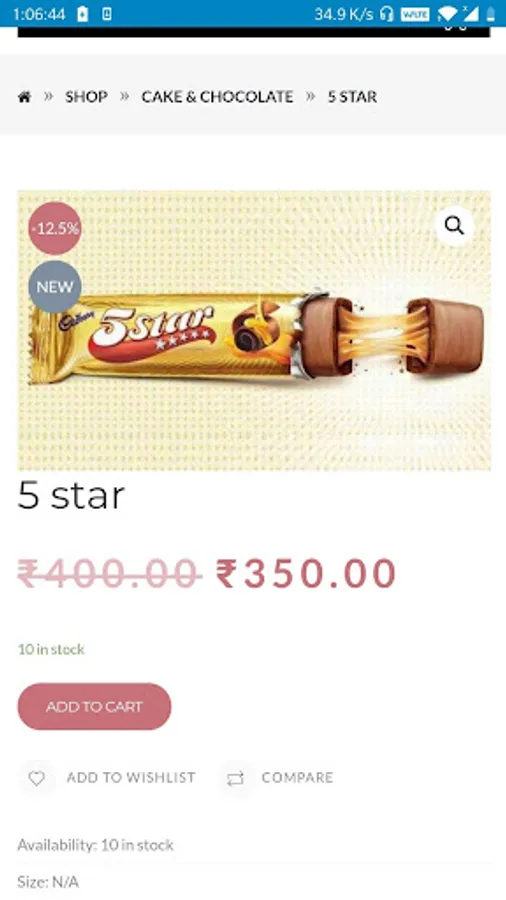The width and height of the screenshot is (506, 900).
Task: Tap the home icon in breadcrumb
Action: 24,97
